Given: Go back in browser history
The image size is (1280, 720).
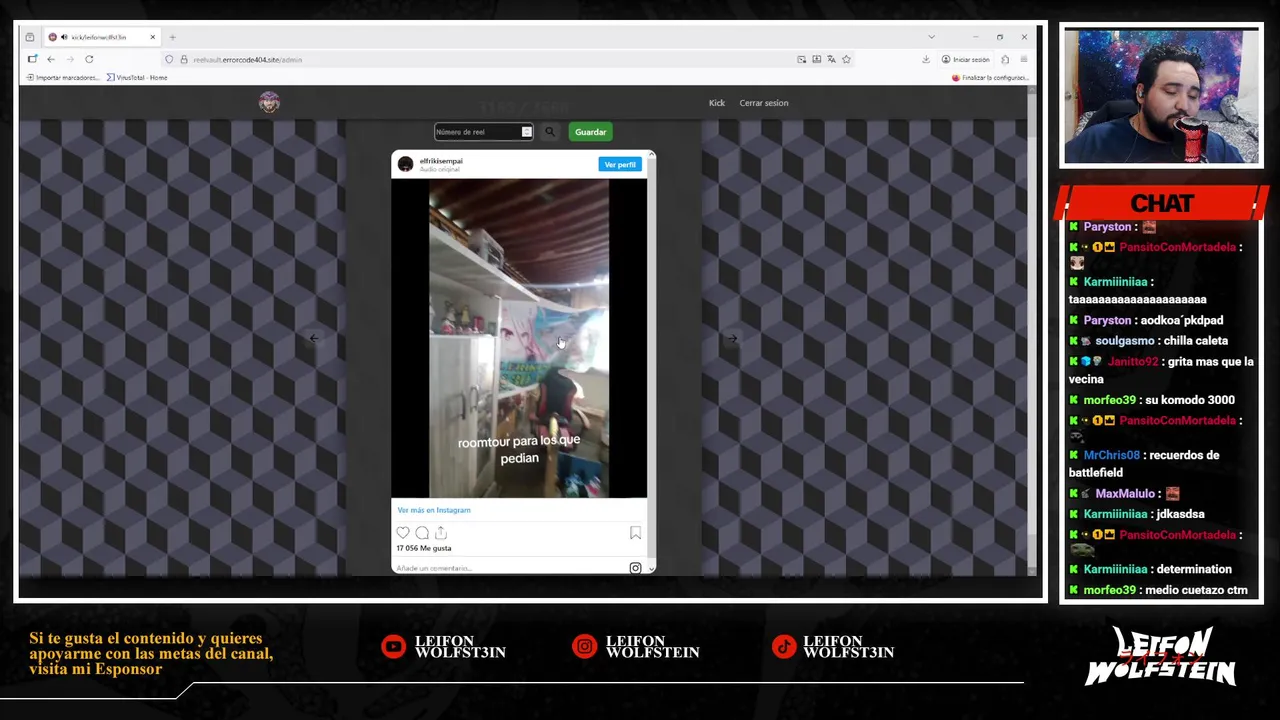Looking at the screenshot, I should [x=51, y=59].
